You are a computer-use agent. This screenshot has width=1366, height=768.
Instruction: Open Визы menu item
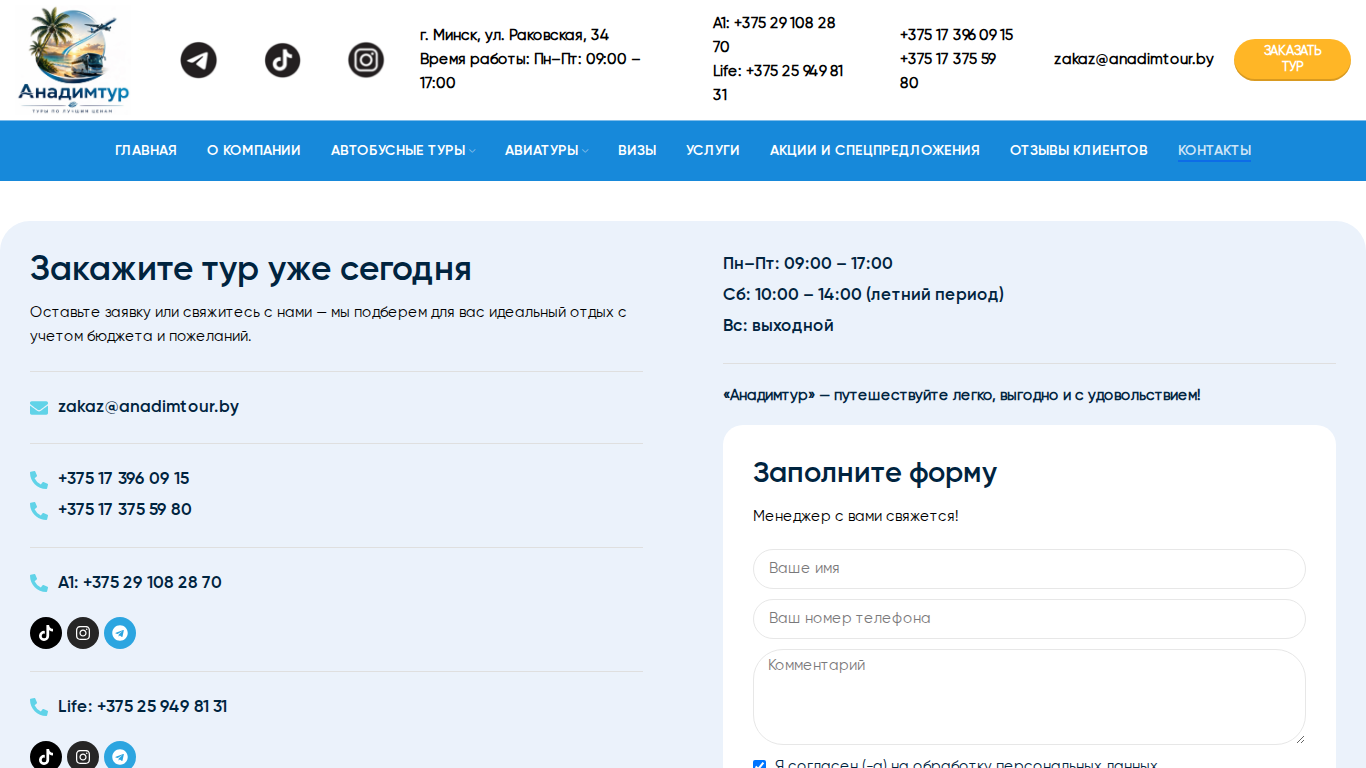coord(637,150)
